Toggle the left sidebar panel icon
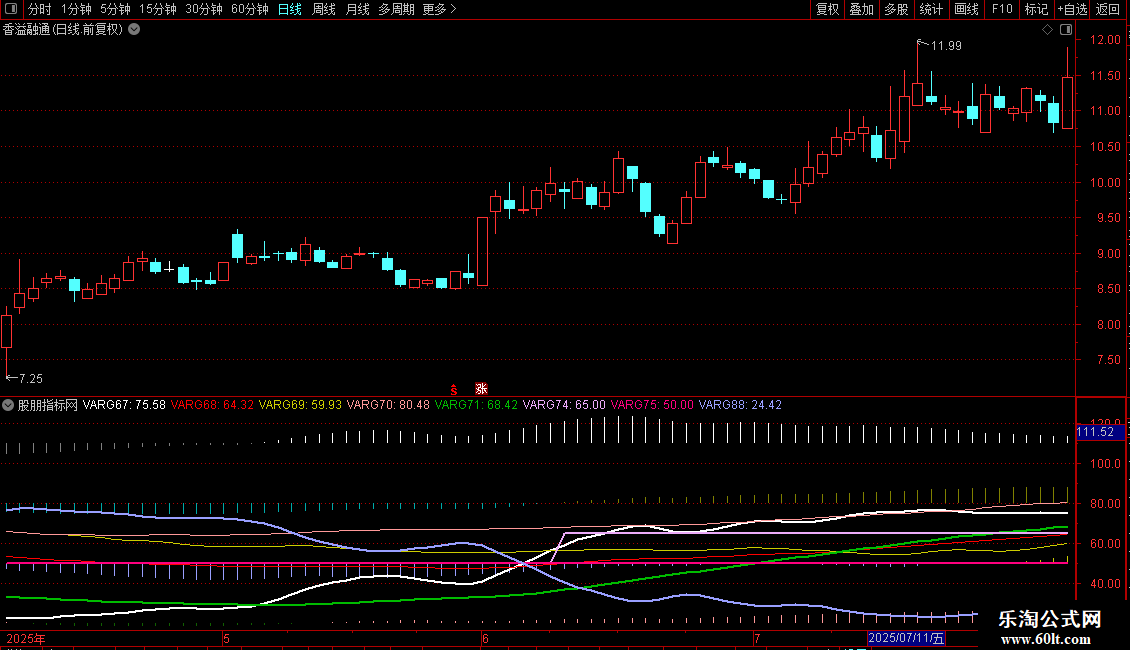The image size is (1130, 650). (x=11, y=9)
